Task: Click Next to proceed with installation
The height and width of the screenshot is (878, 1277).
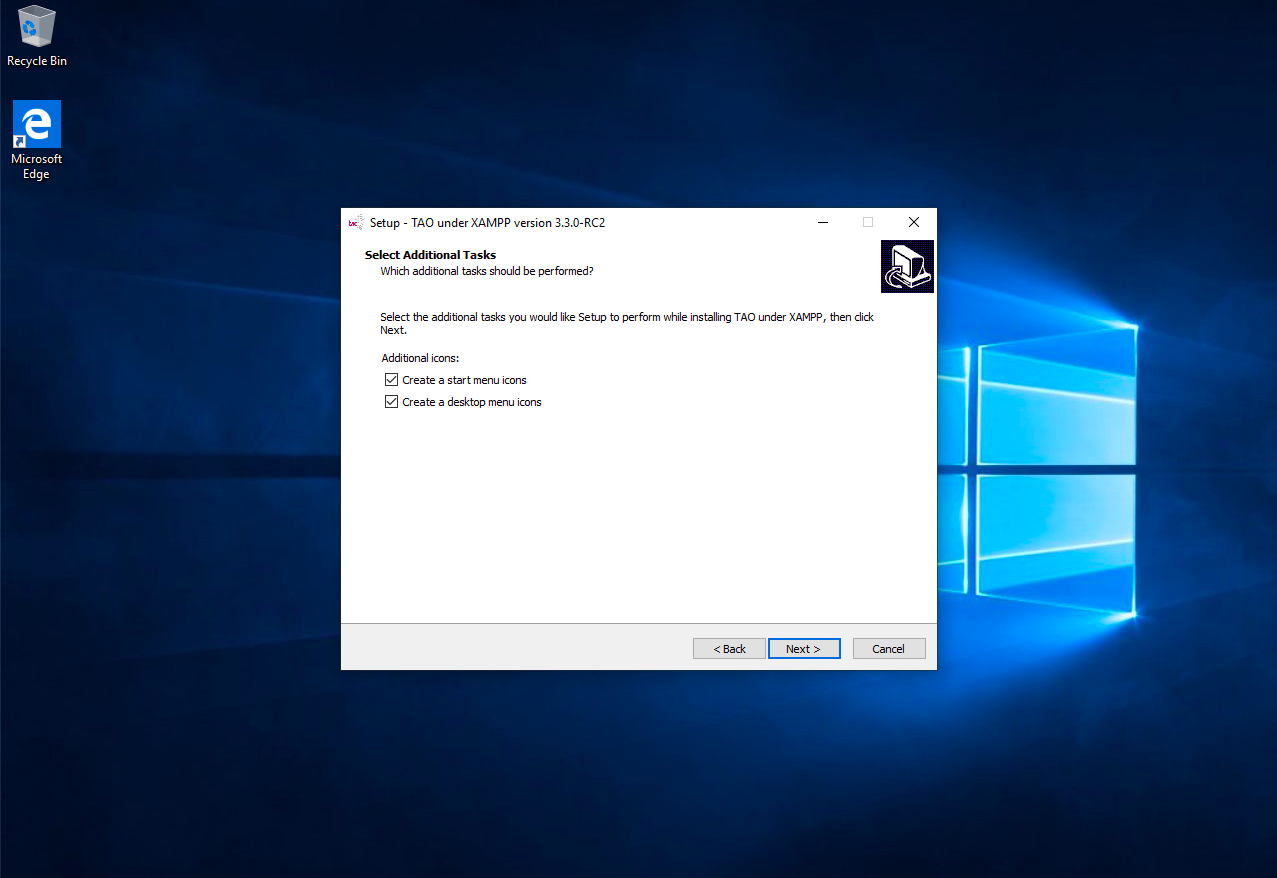Action: 804,648
